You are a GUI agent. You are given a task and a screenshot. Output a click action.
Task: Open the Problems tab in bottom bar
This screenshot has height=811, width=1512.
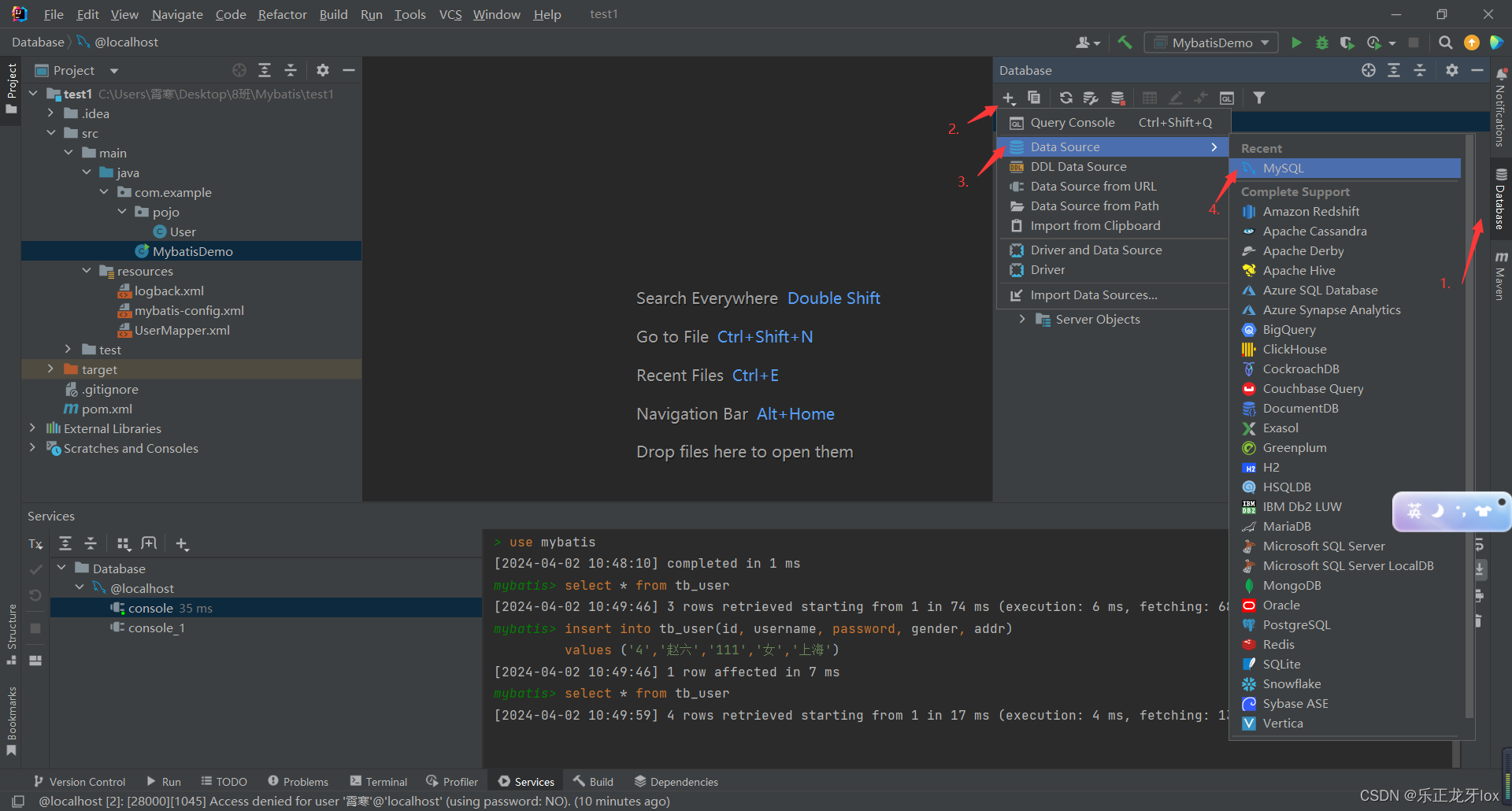click(298, 781)
